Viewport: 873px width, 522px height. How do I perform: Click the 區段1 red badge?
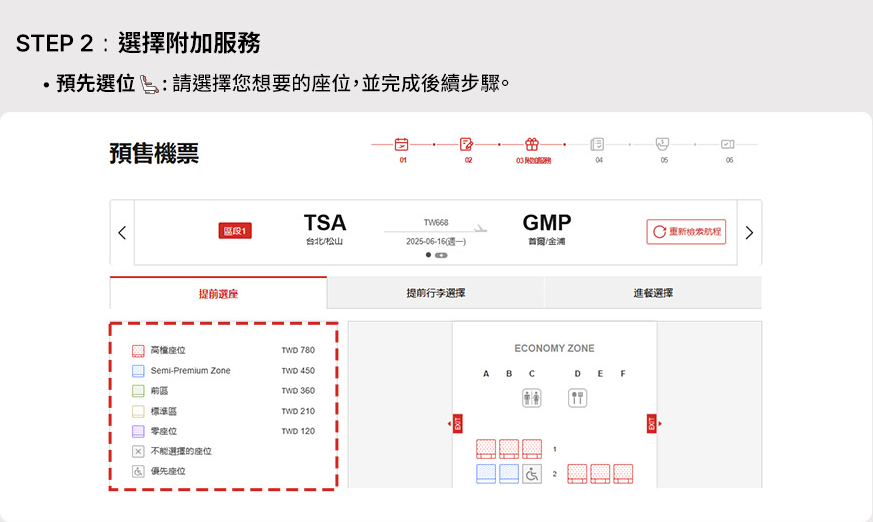click(235, 232)
